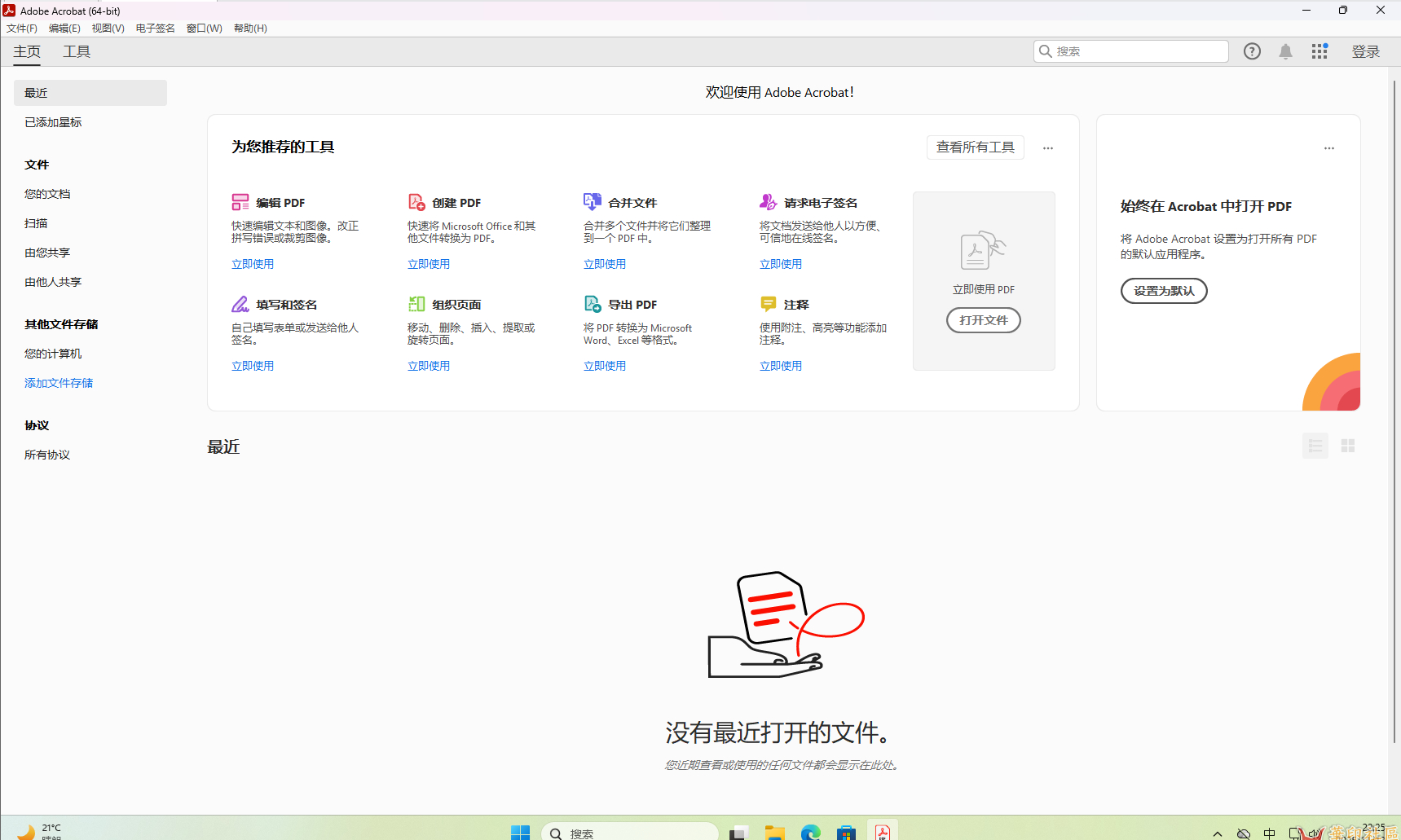Switch Recent files to grid view
Screen dimensions: 1401x840
click(x=1347, y=446)
